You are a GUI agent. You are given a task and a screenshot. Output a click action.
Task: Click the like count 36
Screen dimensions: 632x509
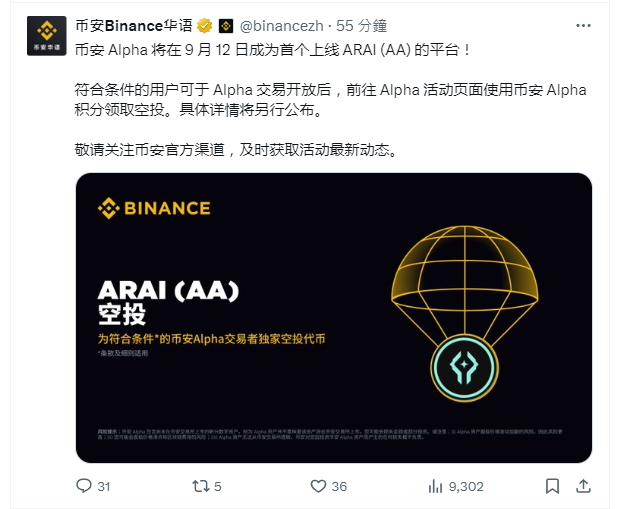pos(339,486)
